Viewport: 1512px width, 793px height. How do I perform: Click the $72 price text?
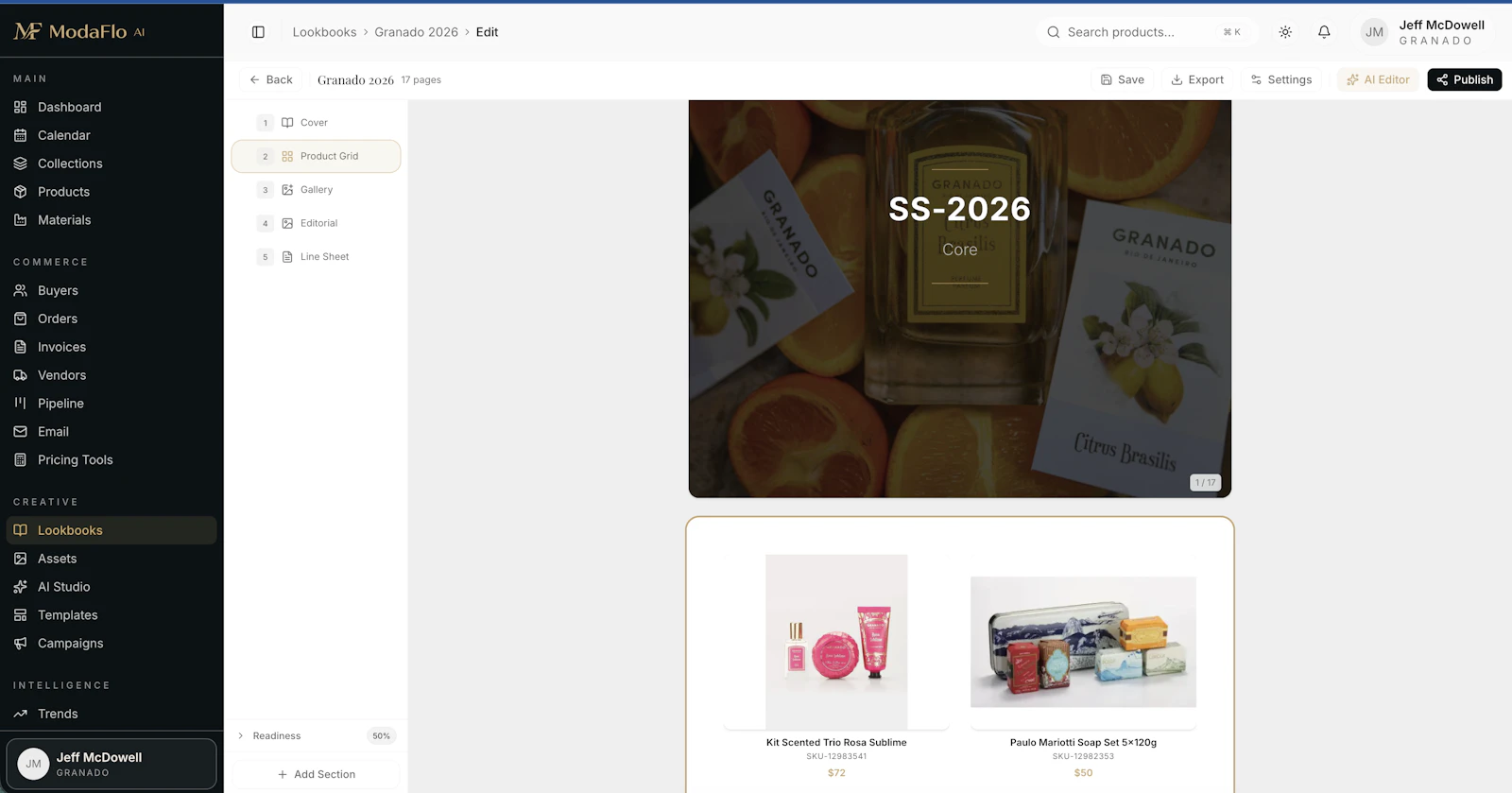(836, 773)
